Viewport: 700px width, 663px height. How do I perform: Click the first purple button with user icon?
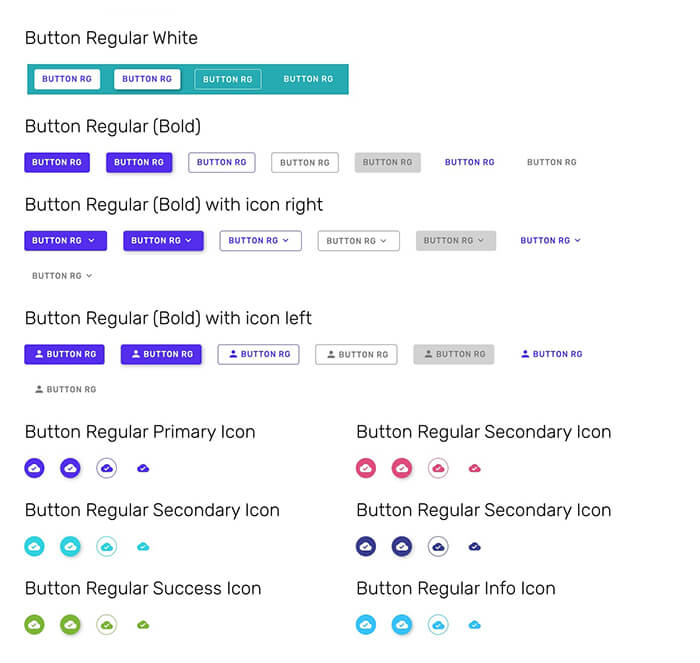point(64,354)
